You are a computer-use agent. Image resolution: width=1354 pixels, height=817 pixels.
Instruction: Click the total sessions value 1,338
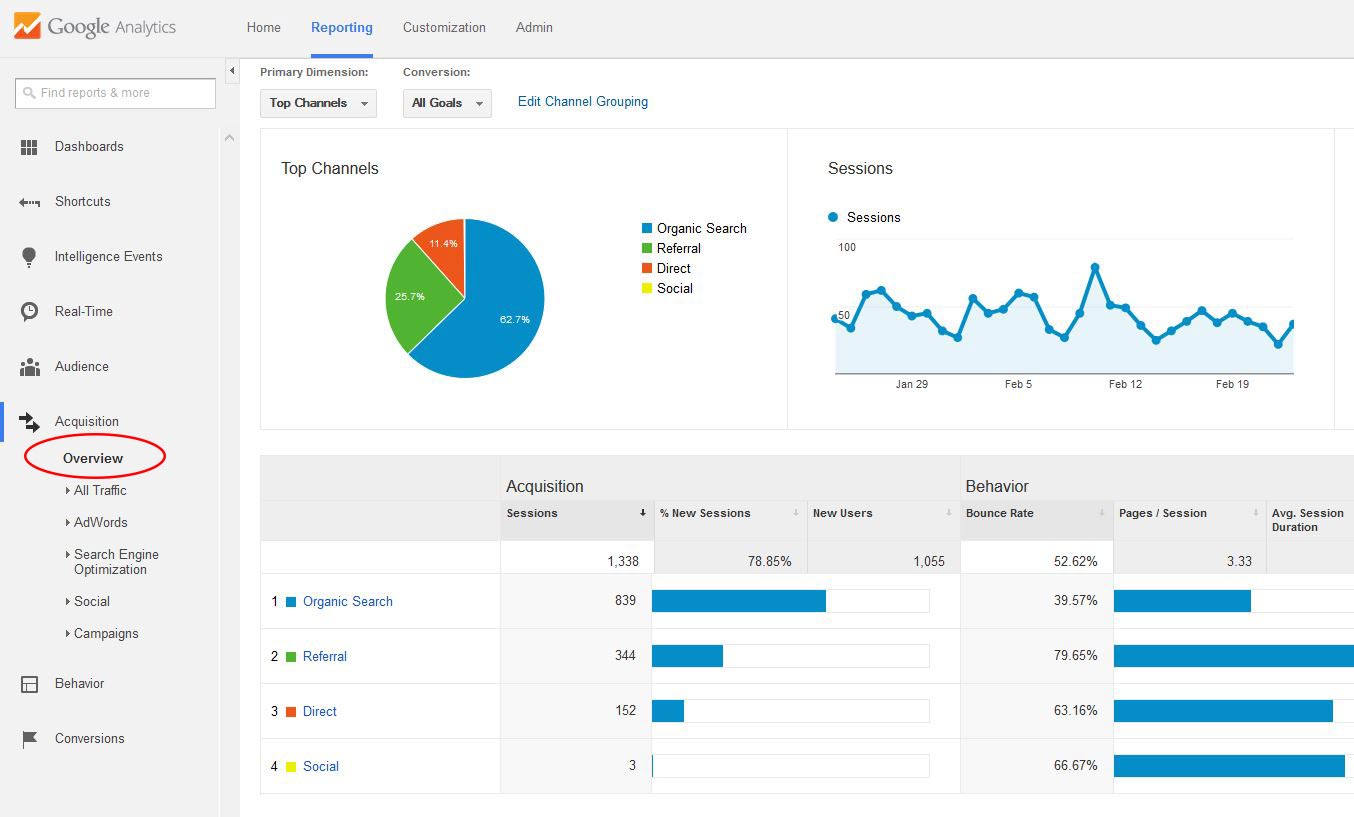click(622, 561)
